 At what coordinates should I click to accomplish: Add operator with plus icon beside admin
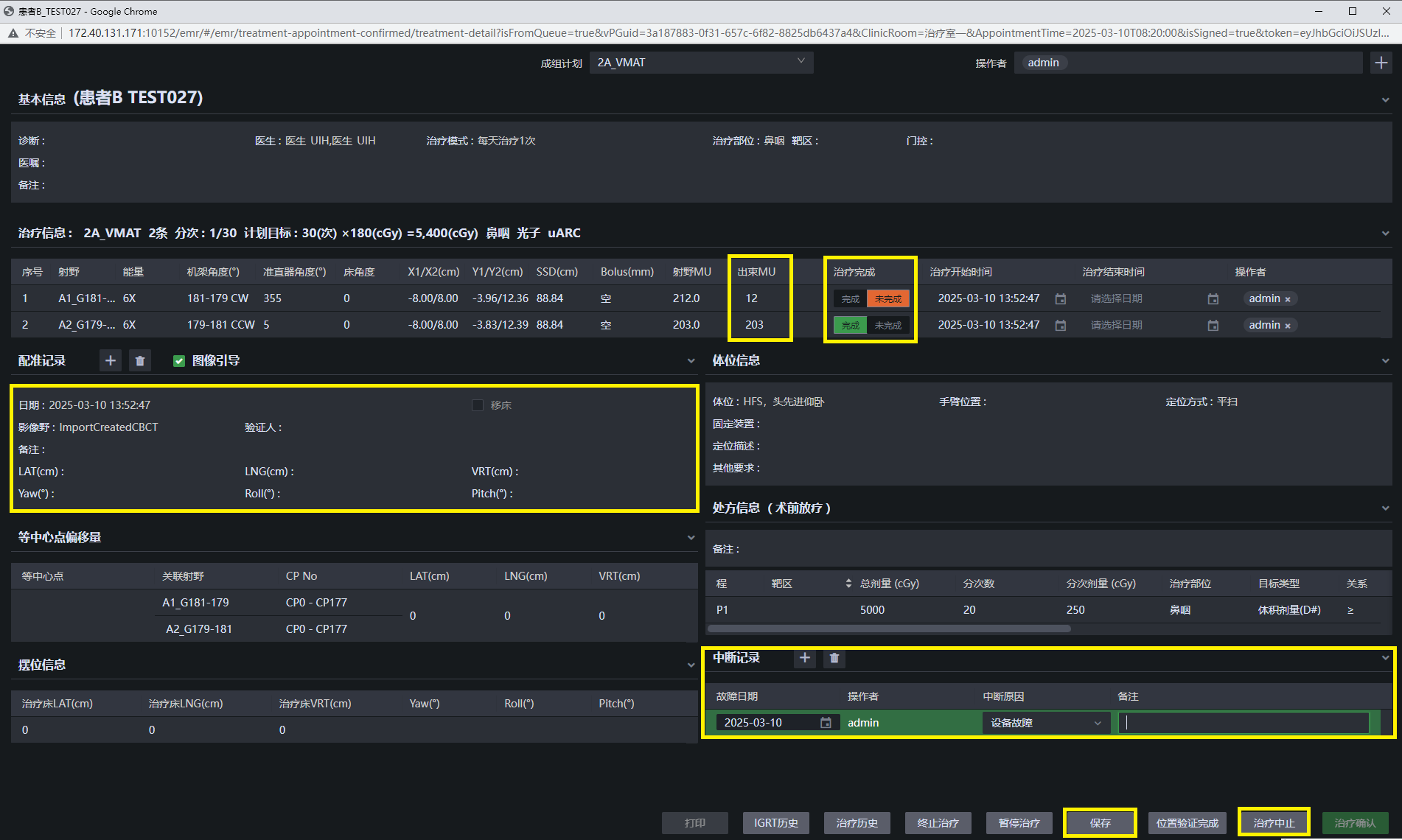coord(1381,63)
